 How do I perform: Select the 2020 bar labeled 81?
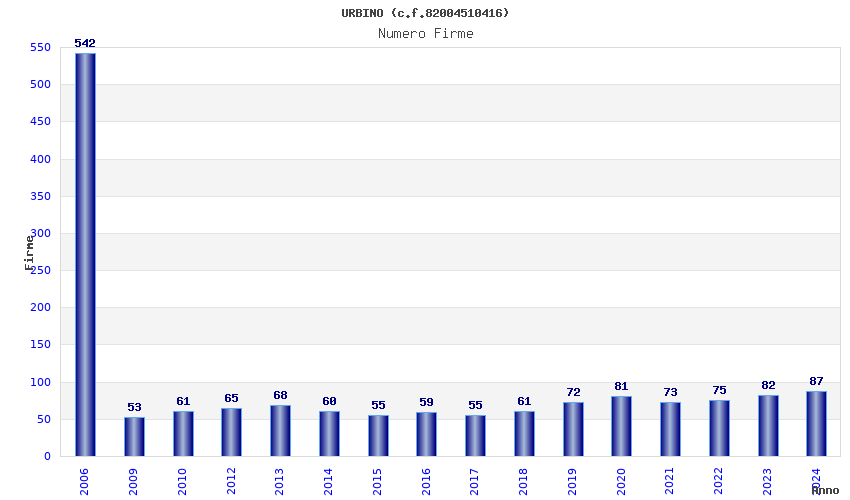(621, 426)
